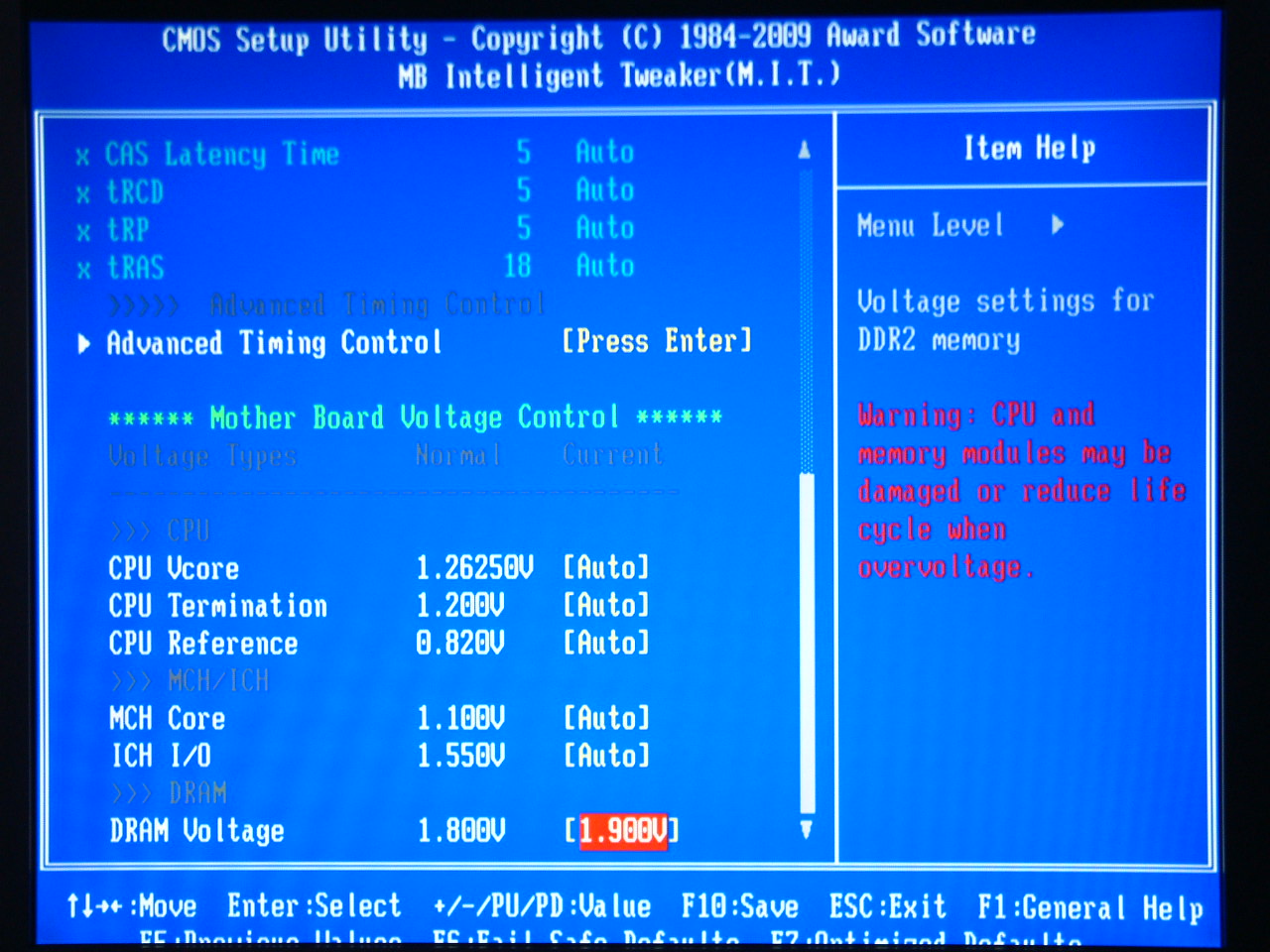
Task: Click ICH I/O normal value 1.550V
Action: [460, 757]
